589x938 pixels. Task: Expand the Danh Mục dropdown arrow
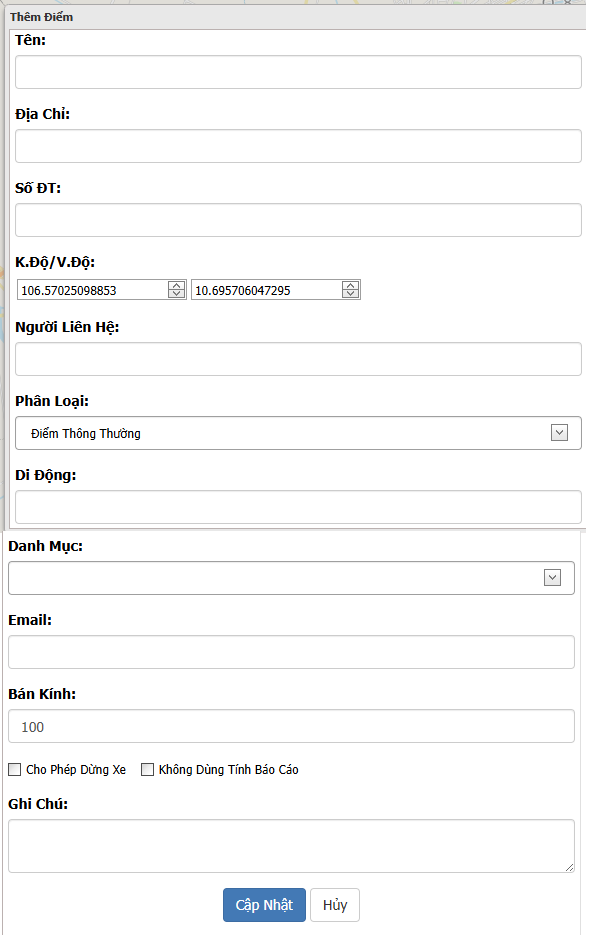(x=552, y=577)
